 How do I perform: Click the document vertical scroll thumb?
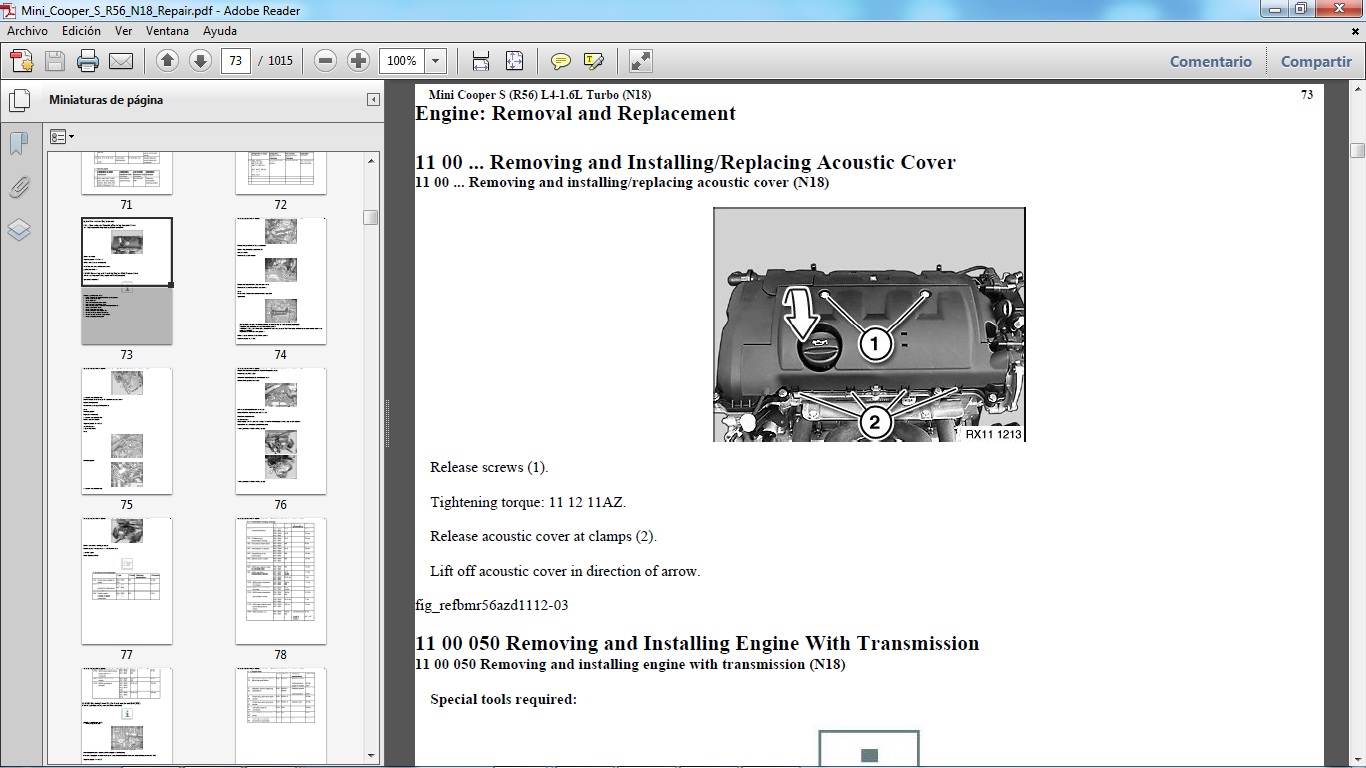point(1357,150)
